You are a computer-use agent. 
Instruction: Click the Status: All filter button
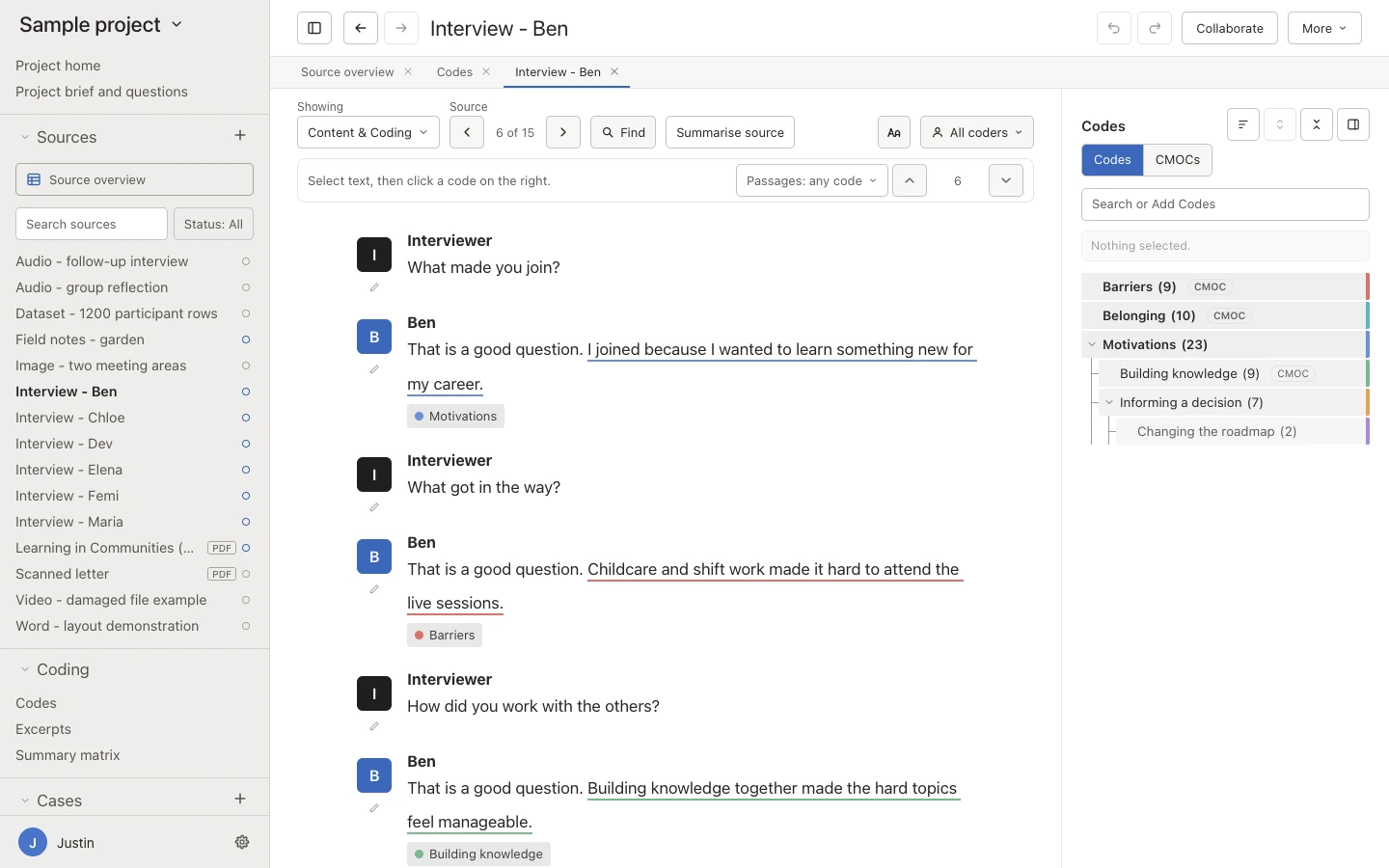tap(213, 224)
